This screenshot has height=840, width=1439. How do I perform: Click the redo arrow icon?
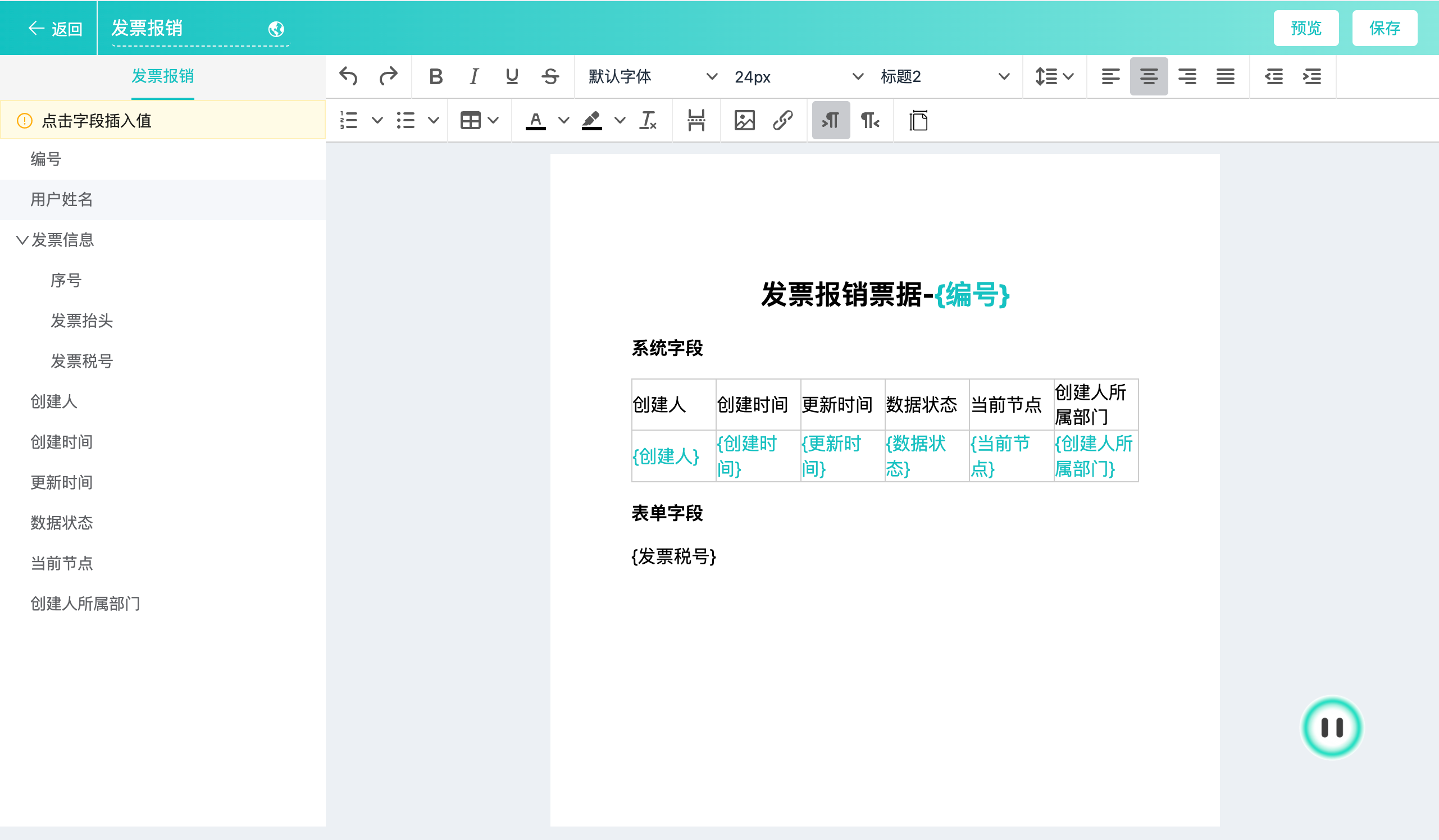[388, 76]
